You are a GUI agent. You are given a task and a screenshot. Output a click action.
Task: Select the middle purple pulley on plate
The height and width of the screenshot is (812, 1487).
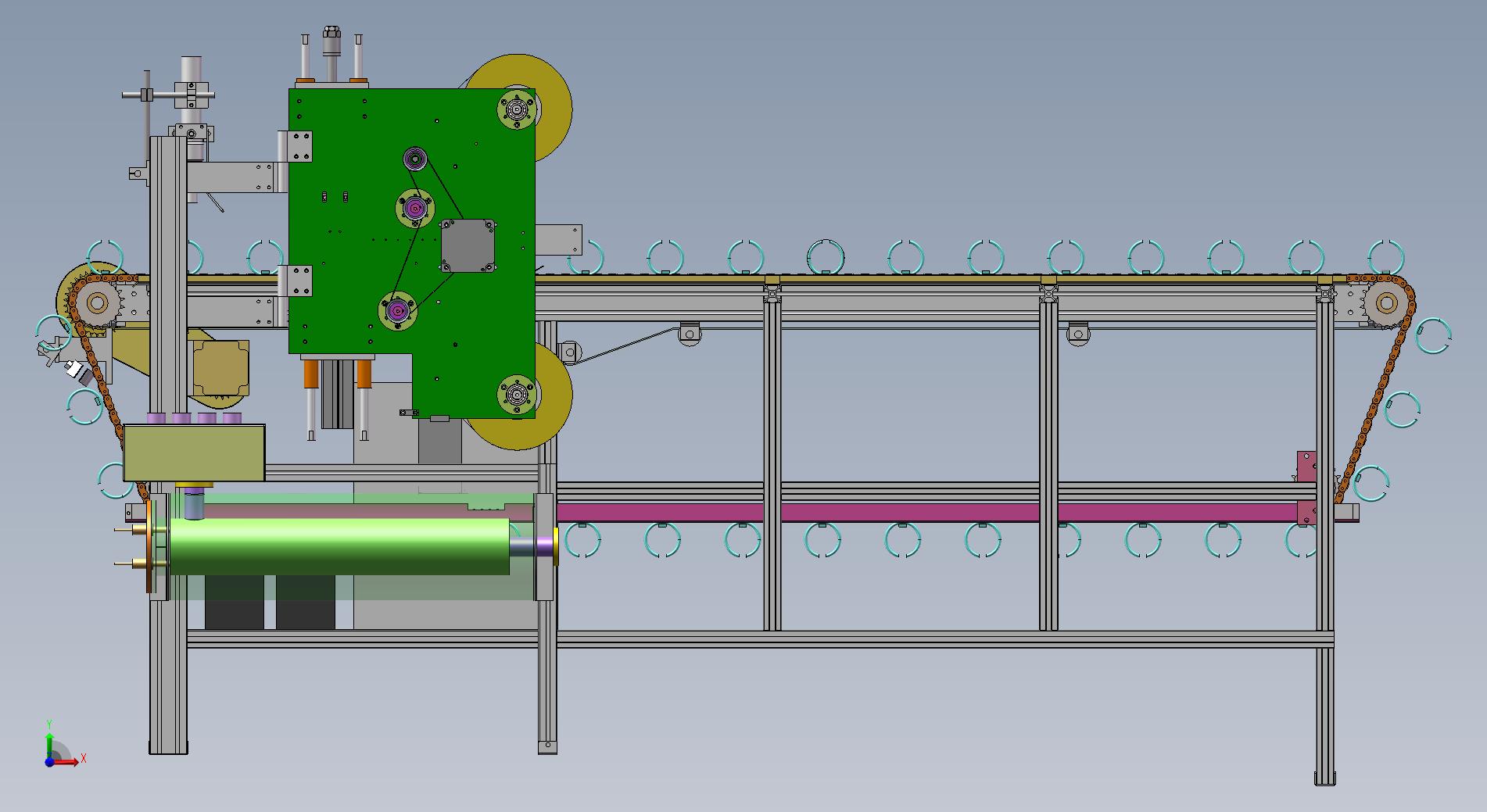click(414, 208)
